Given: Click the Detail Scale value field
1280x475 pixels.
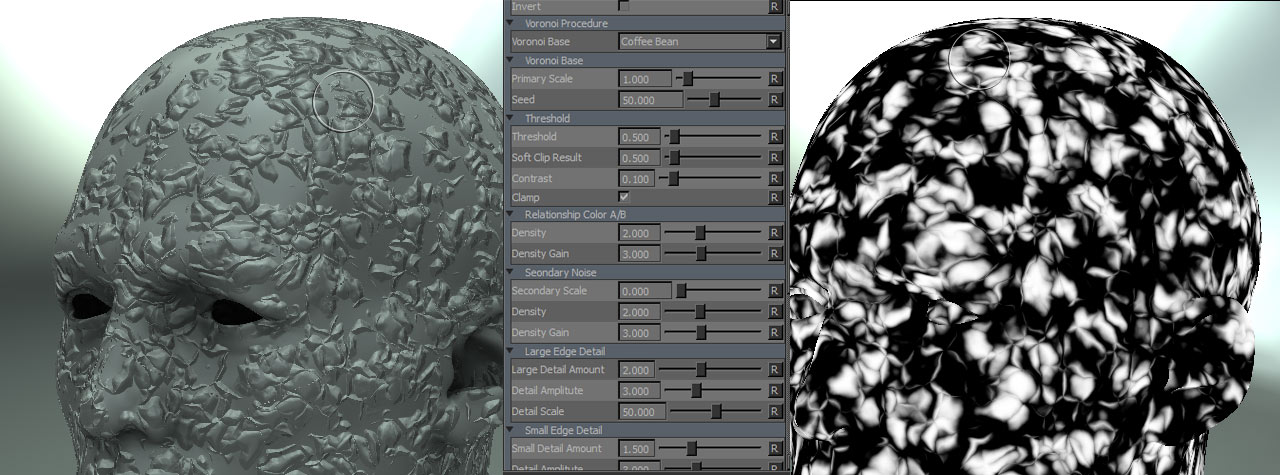Looking at the screenshot, I should click(x=641, y=412).
